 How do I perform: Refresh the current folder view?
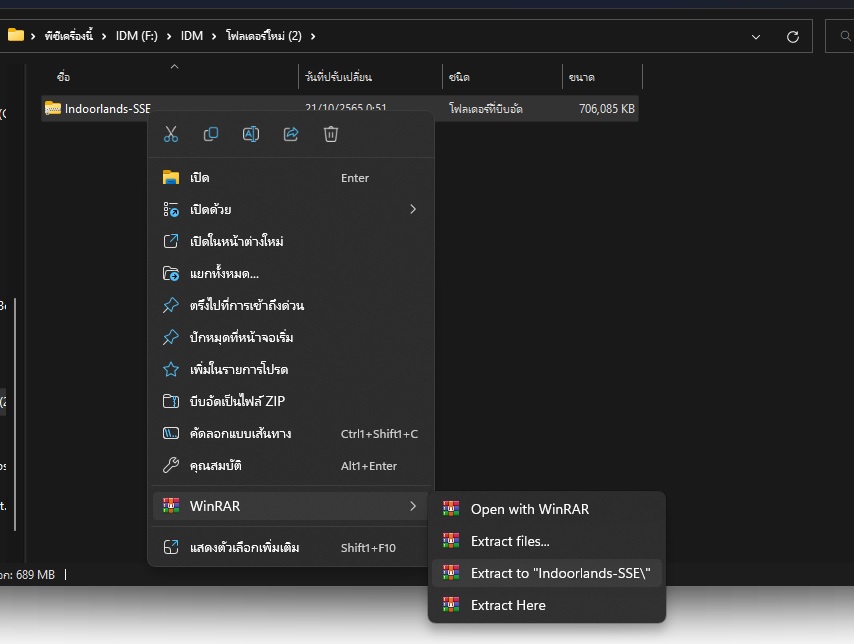(x=793, y=36)
